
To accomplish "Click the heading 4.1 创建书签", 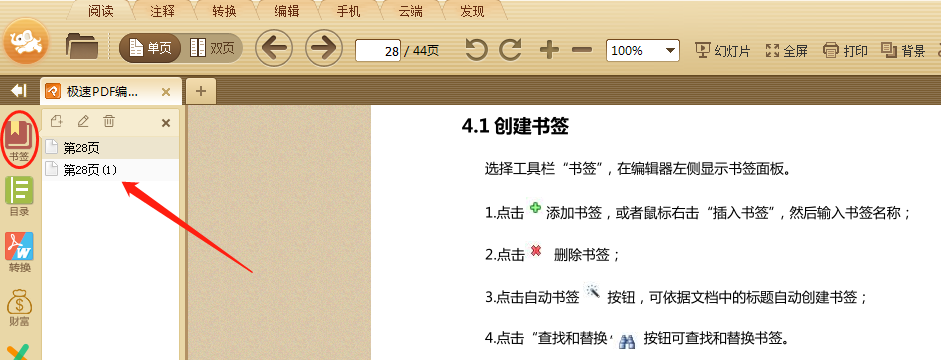I will pyautogui.click(x=515, y=126).
